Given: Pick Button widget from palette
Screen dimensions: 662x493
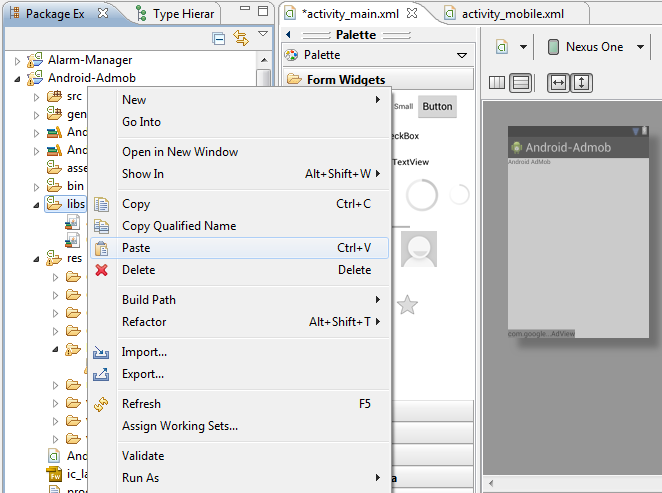Looking at the screenshot, I should [x=437, y=106].
